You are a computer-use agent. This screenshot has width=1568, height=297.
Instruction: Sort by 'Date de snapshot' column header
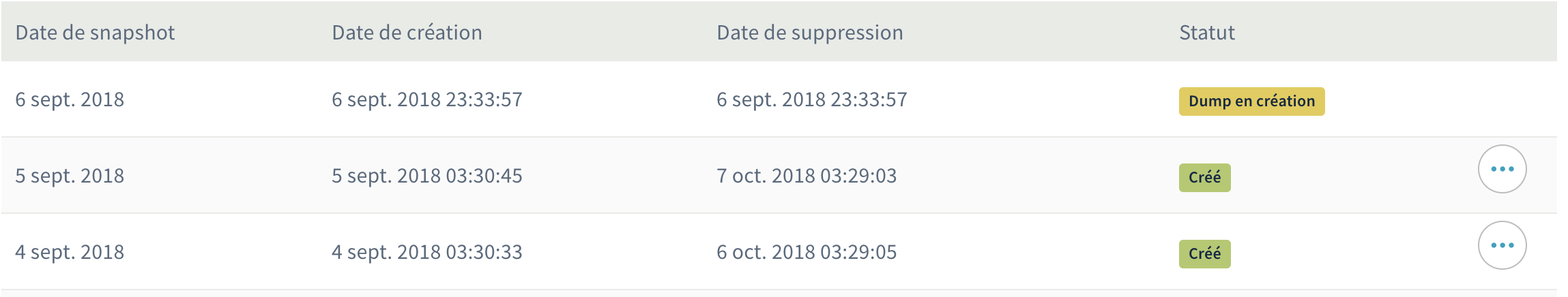95,33
